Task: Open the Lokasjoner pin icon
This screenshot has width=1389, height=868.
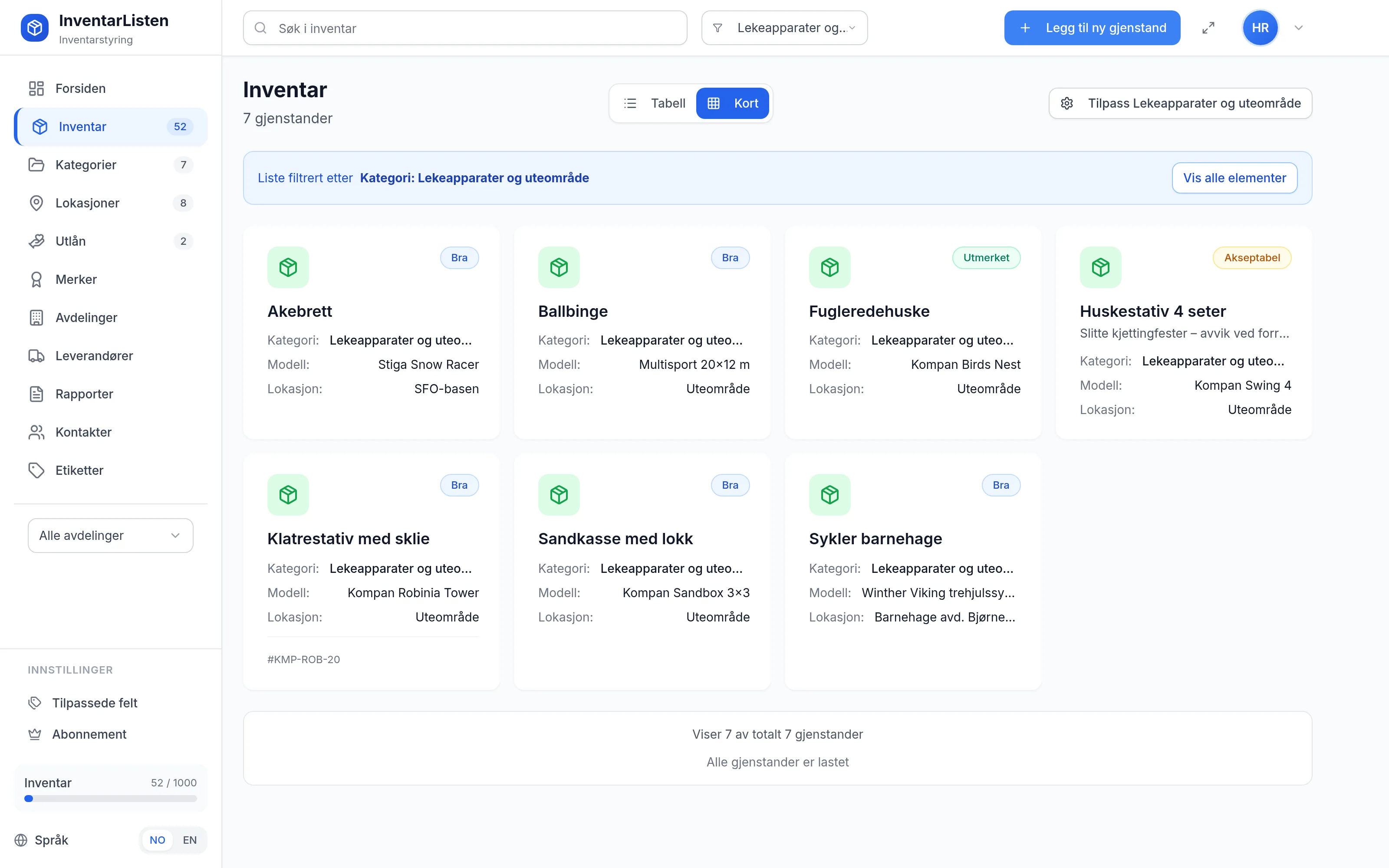Action: [36, 203]
